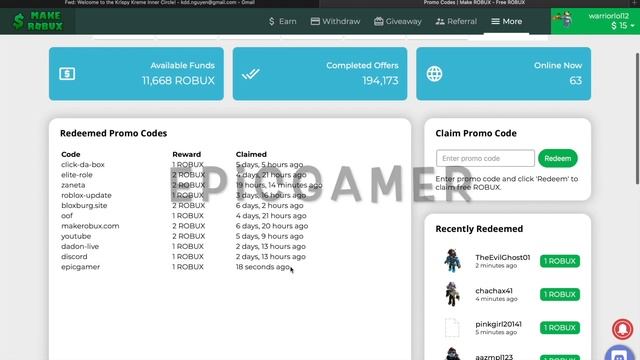Select the click-da-box code row

point(192,164)
